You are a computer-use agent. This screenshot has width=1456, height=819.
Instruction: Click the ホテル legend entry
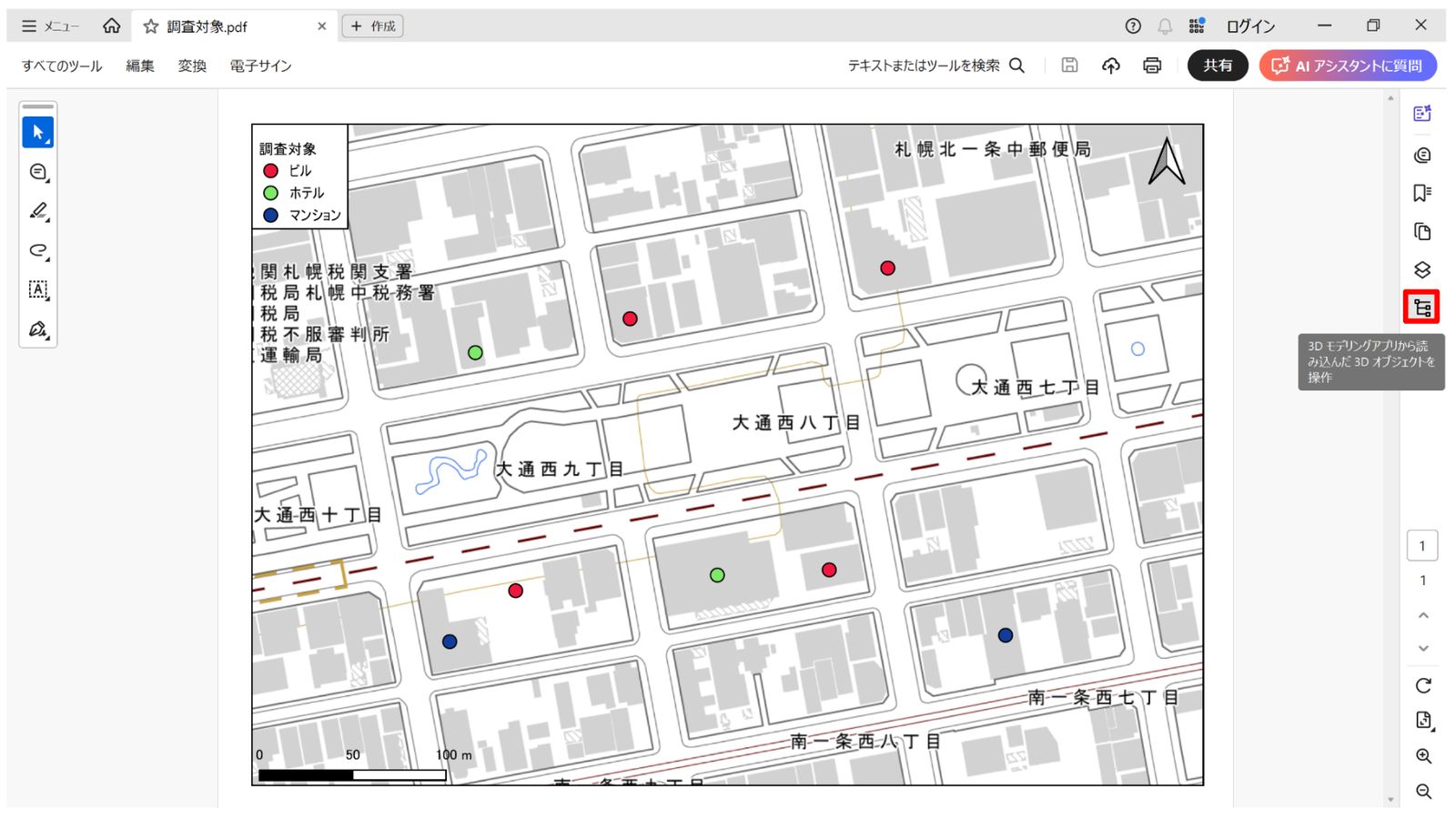click(293, 193)
